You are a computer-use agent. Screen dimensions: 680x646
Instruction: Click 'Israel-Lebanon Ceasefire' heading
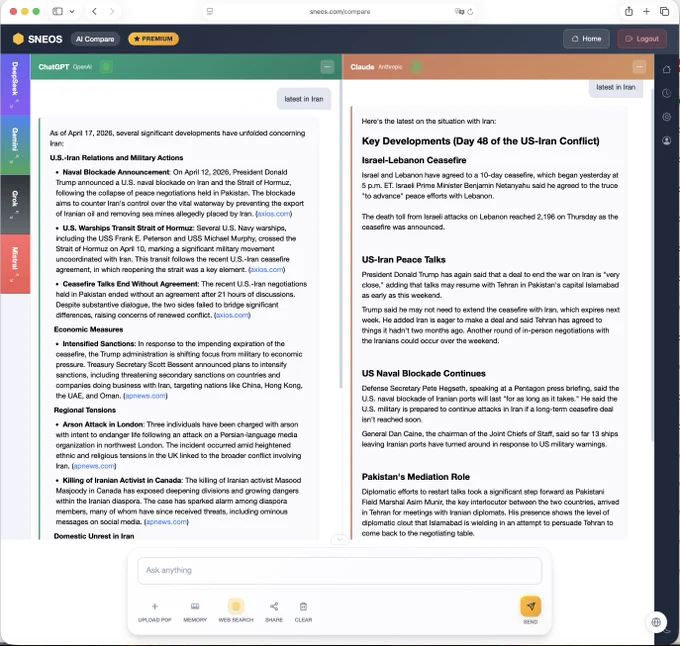pyautogui.click(x=414, y=160)
